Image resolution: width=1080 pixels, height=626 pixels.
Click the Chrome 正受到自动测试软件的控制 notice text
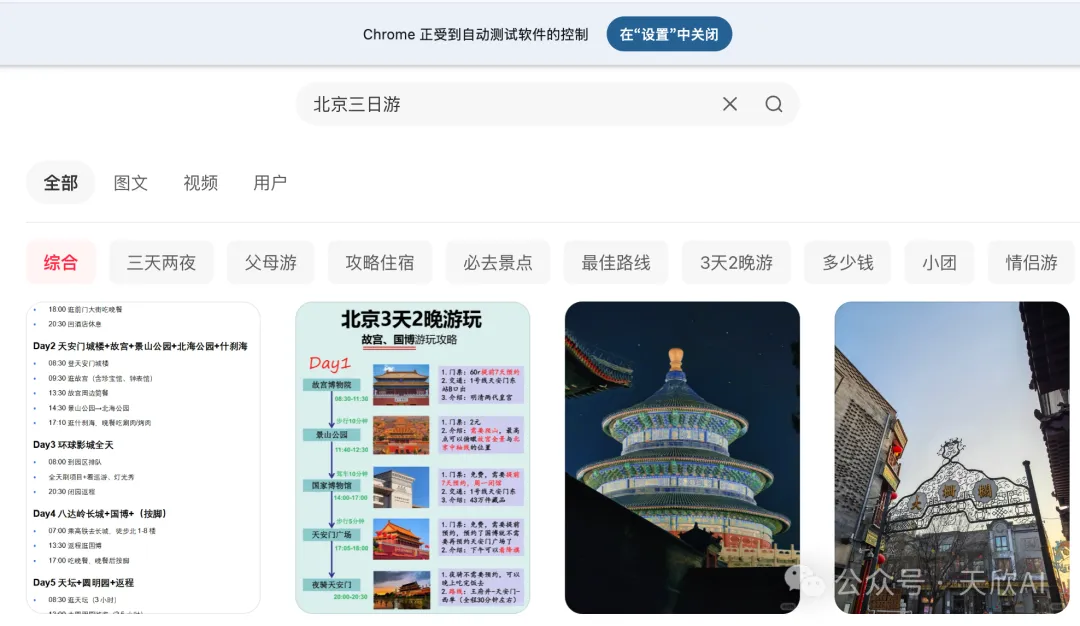pos(475,34)
